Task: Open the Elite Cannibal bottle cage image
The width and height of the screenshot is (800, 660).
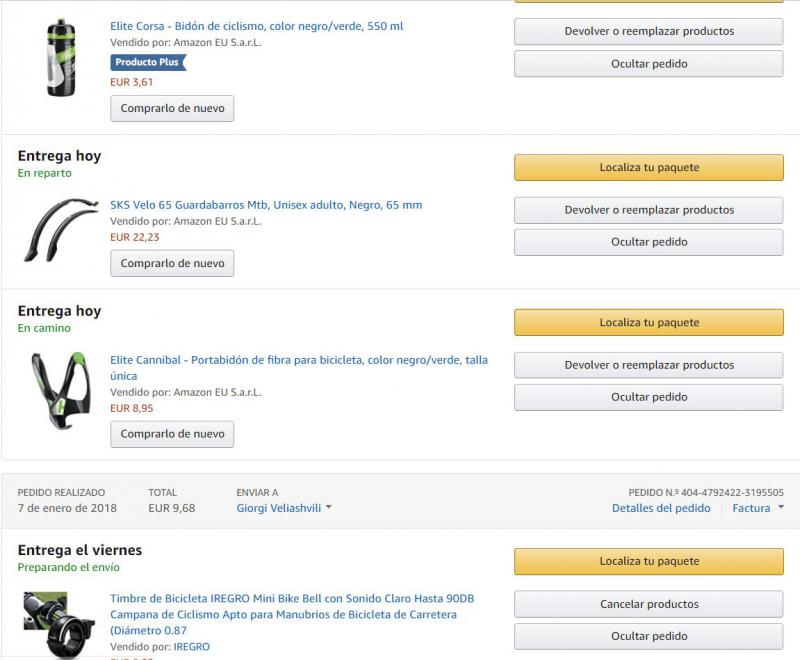Action: [60, 385]
